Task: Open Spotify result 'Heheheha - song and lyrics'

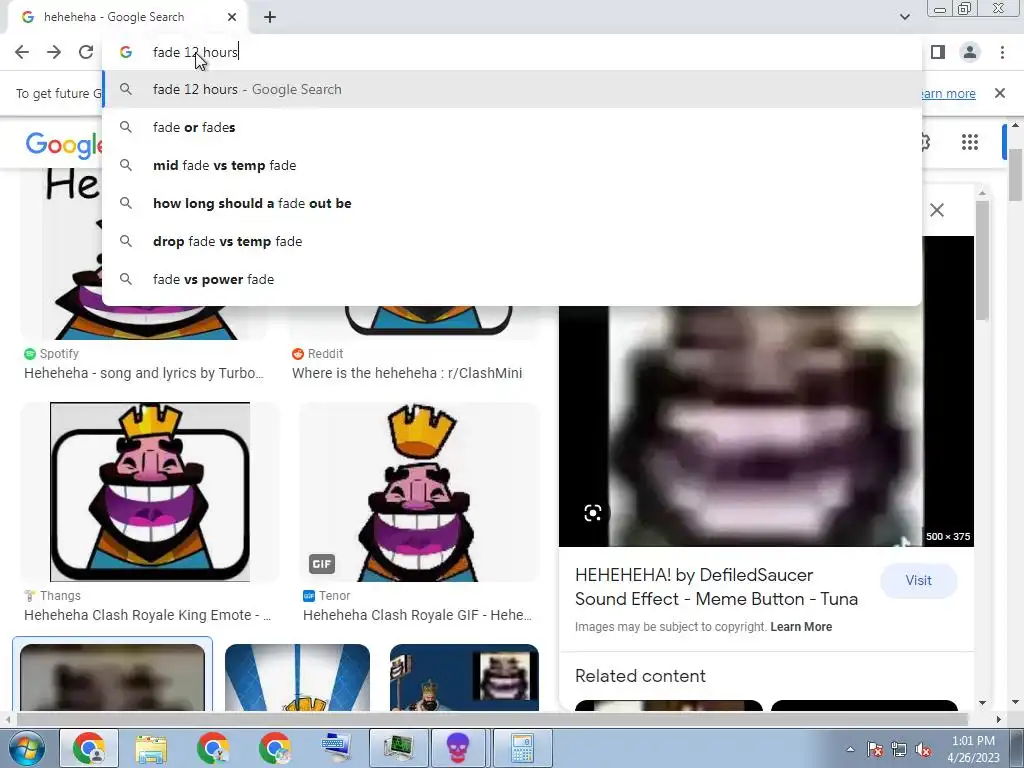Action: click(144, 373)
